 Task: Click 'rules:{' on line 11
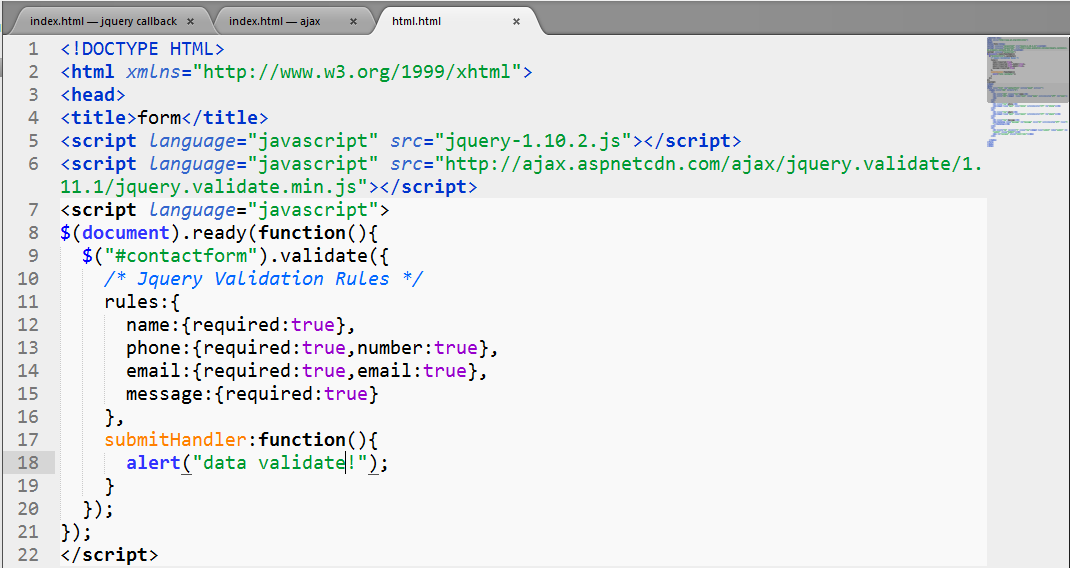pyautogui.click(x=143, y=302)
